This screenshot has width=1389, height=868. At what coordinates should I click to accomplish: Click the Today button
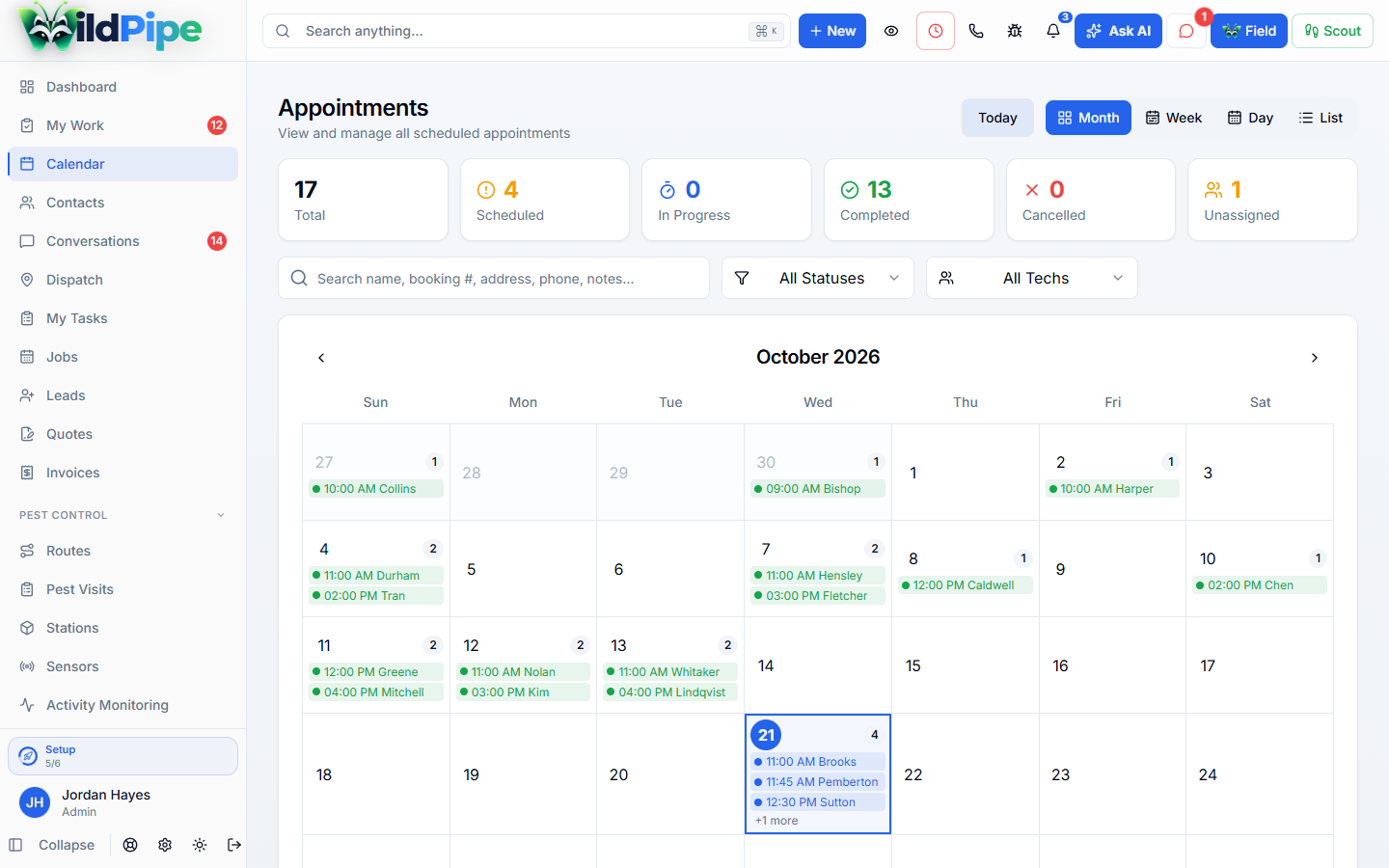click(x=997, y=118)
